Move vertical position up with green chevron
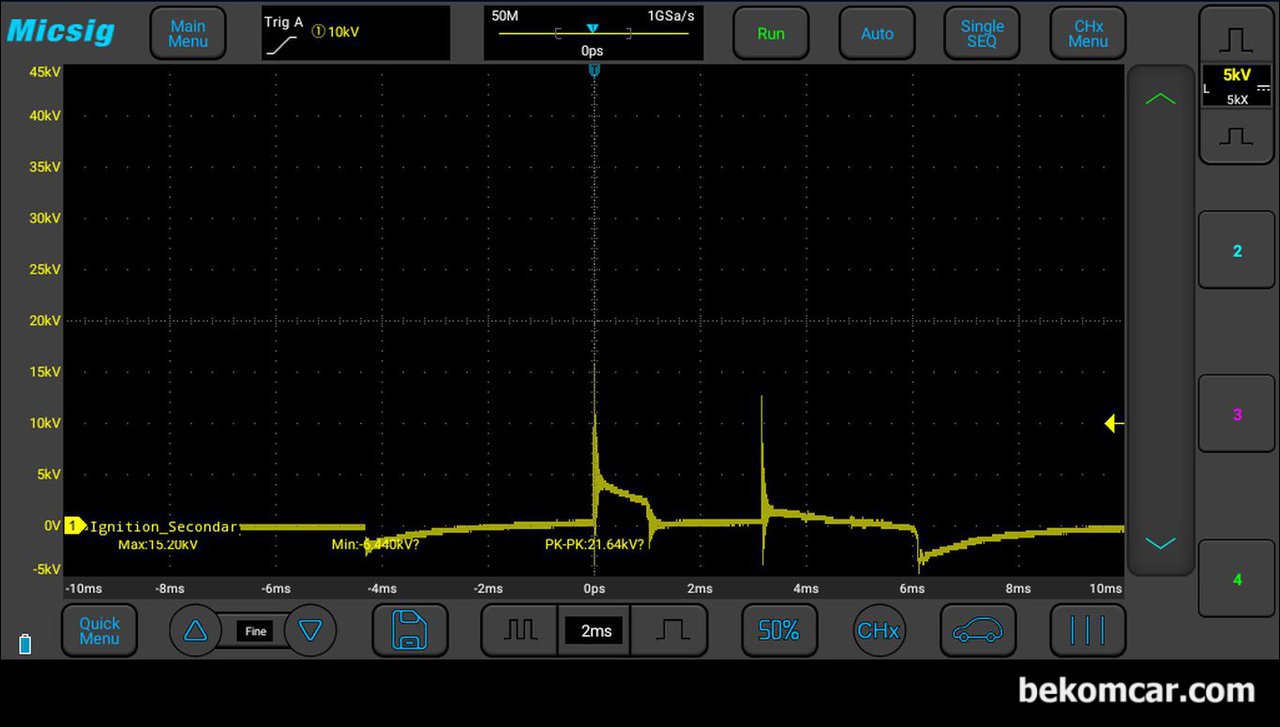The height and width of the screenshot is (727, 1280). tap(1160, 99)
